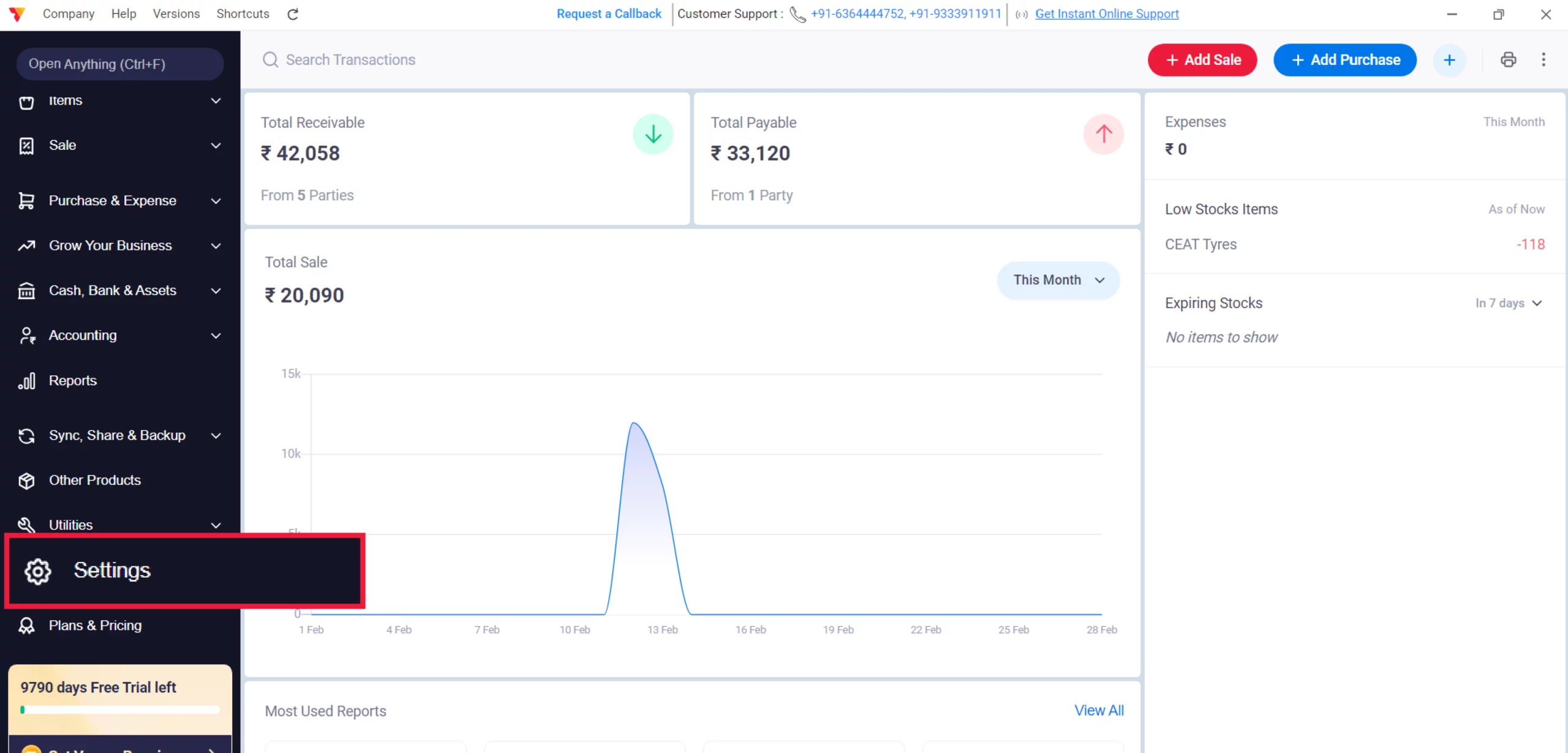The height and width of the screenshot is (753, 1568).
Task: Click Get Instant Online Support link
Action: point(1106,13)
